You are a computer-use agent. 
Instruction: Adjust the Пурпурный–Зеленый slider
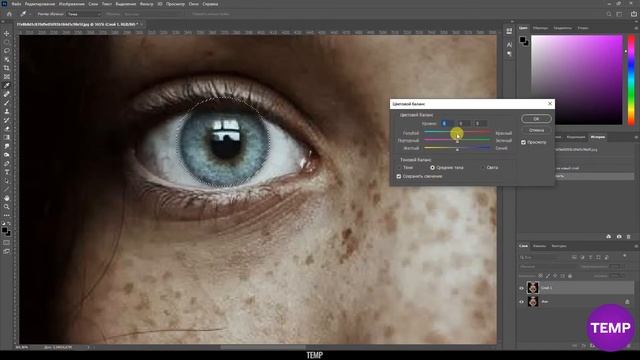pyautogui.click(x=457, y=140)
